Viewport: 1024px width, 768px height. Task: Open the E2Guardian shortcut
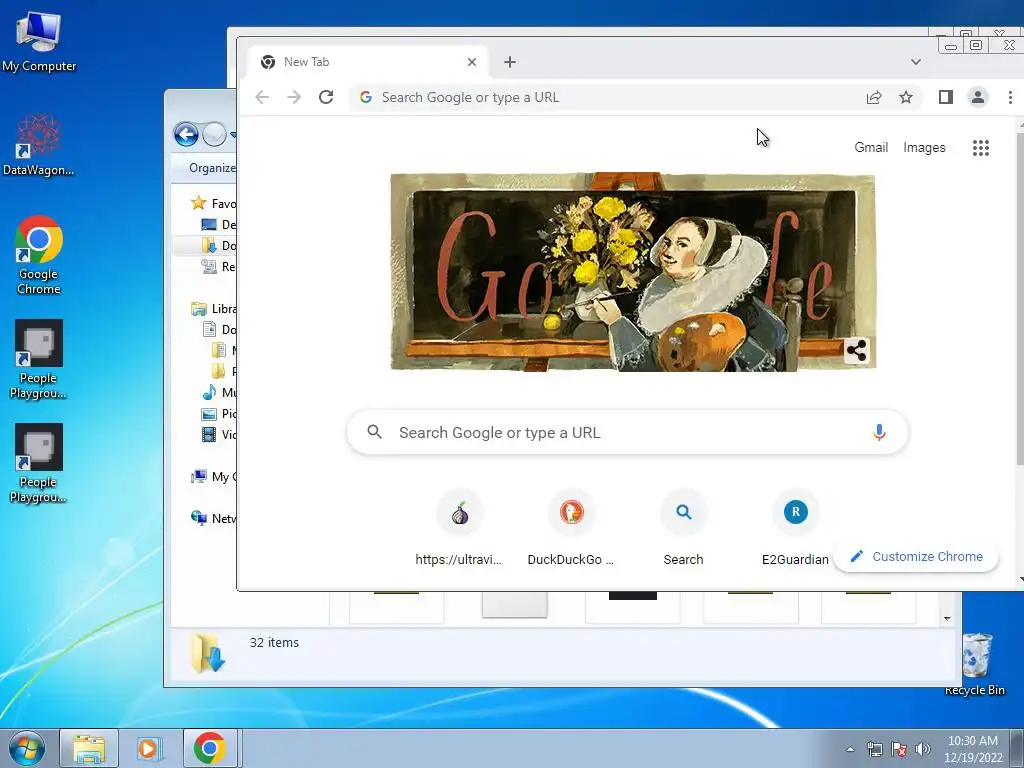(x=795, y=528)
